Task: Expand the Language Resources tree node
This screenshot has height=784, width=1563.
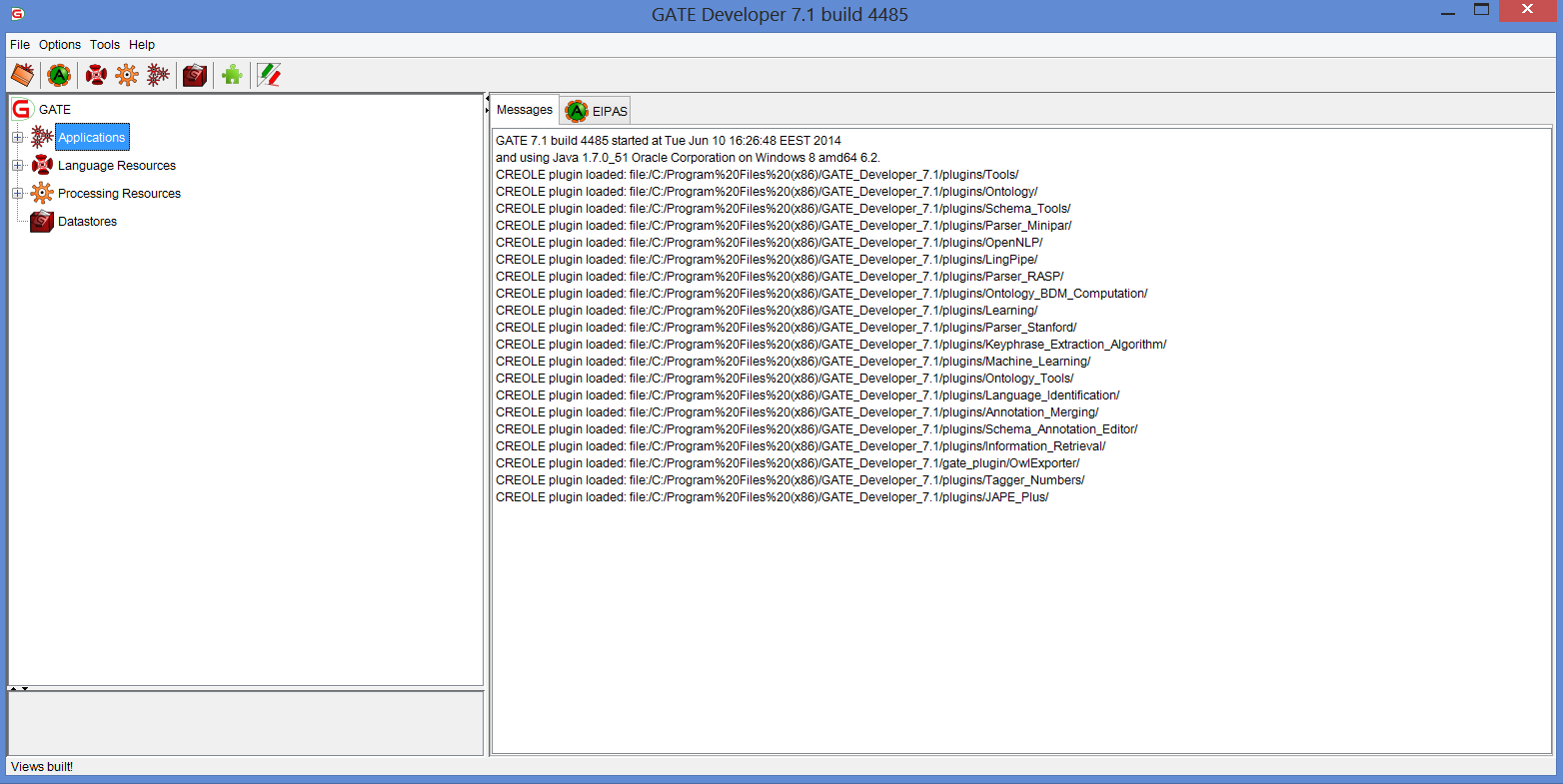Action: click(x=17, y=166)
